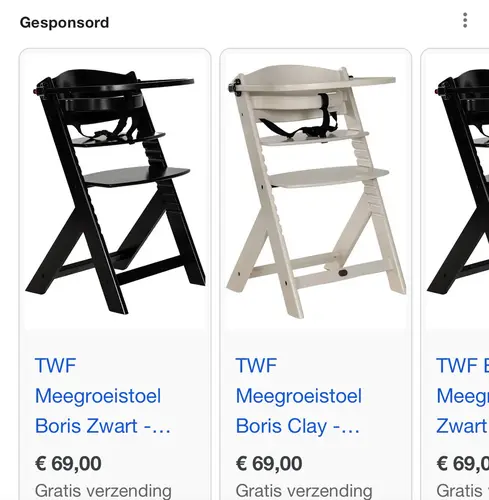The height and width of the screenshot is (500, 489).
Task: Click the black Boris Zwart high chair image
Action: pos(115,190)
